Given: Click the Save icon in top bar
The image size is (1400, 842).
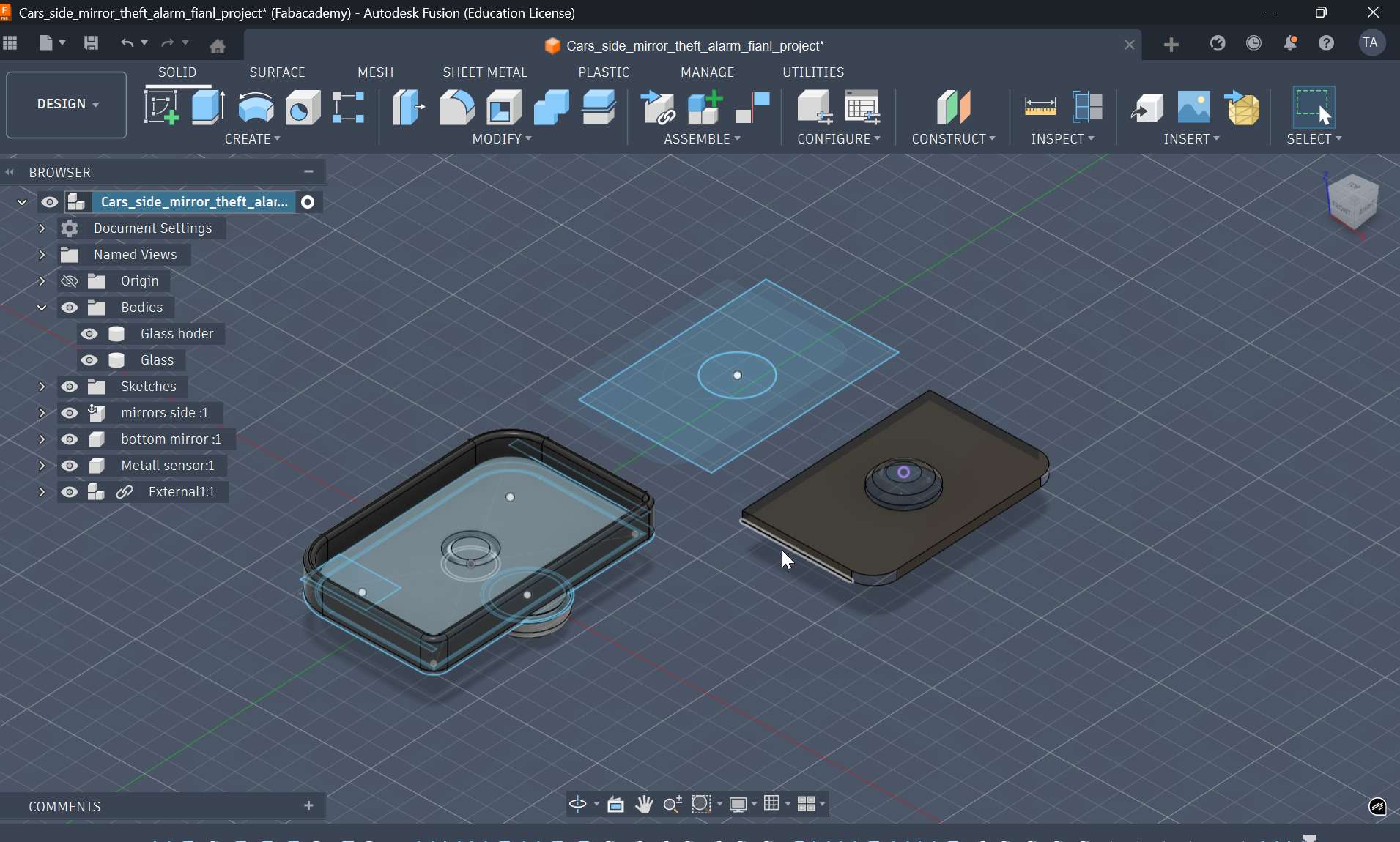Looking at the screenshot, I should [x=91, y=43].
